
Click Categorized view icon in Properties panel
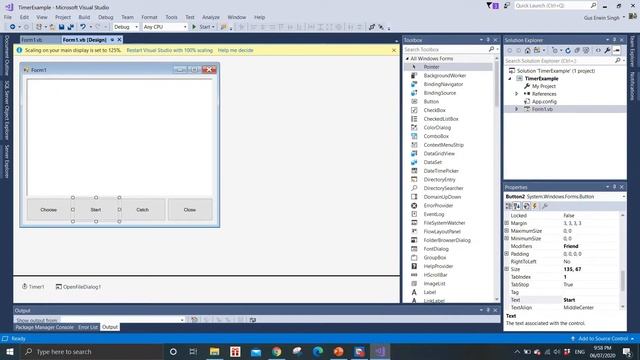pyautogui.click(x=509, y=206)
